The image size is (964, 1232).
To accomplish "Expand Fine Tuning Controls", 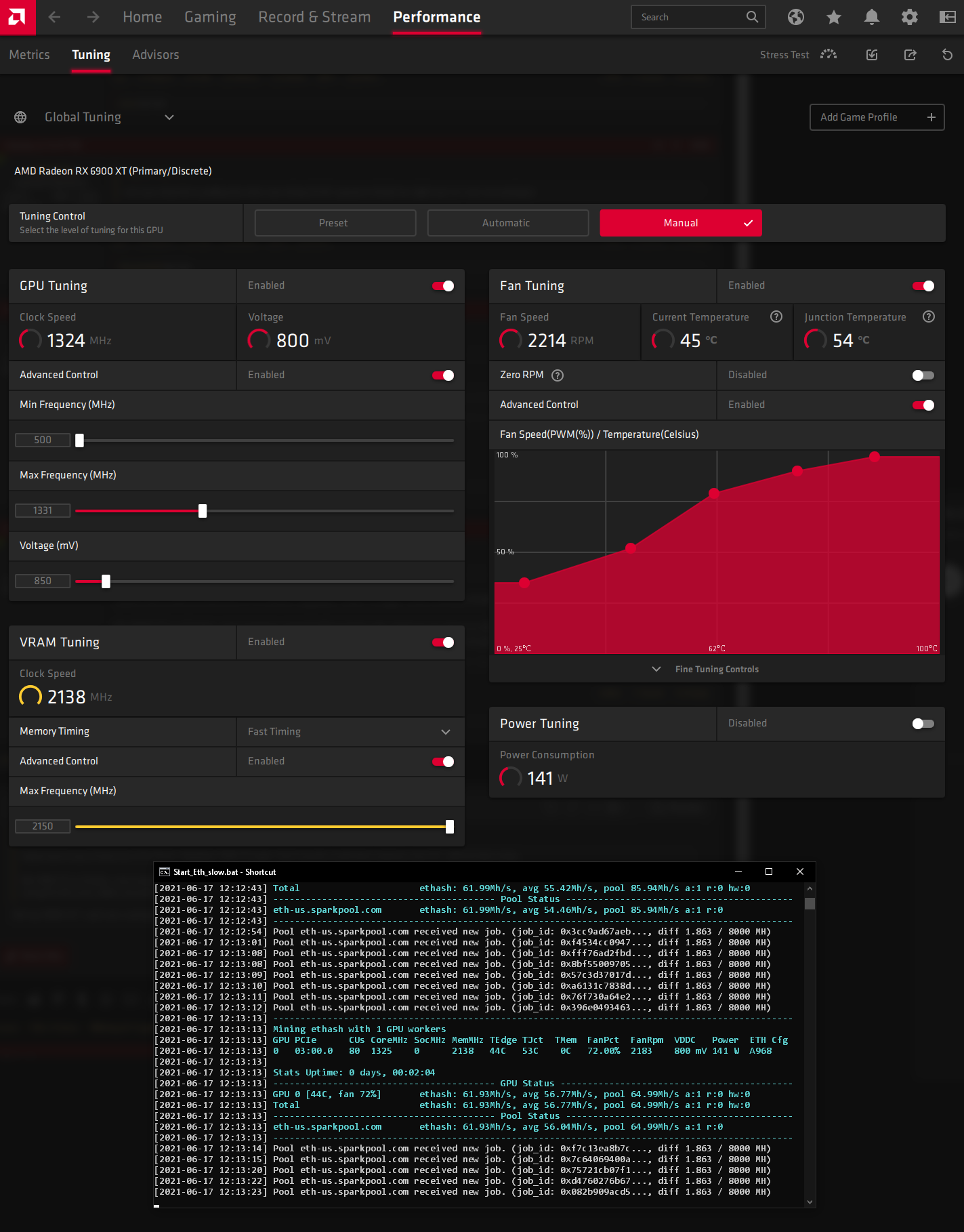I will click(717, 670).
